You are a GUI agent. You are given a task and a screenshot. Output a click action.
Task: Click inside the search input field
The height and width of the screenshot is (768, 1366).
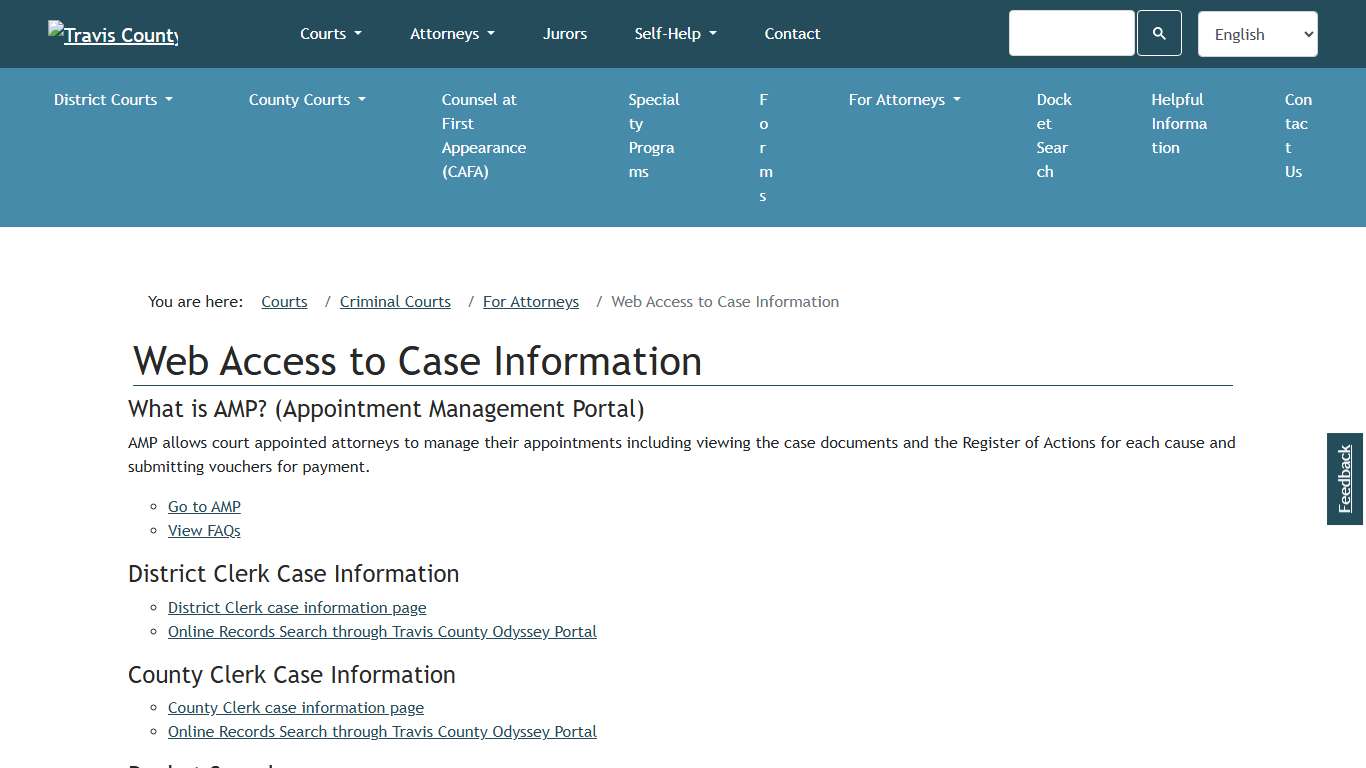pyautogui.click(x=1071, y=33)
